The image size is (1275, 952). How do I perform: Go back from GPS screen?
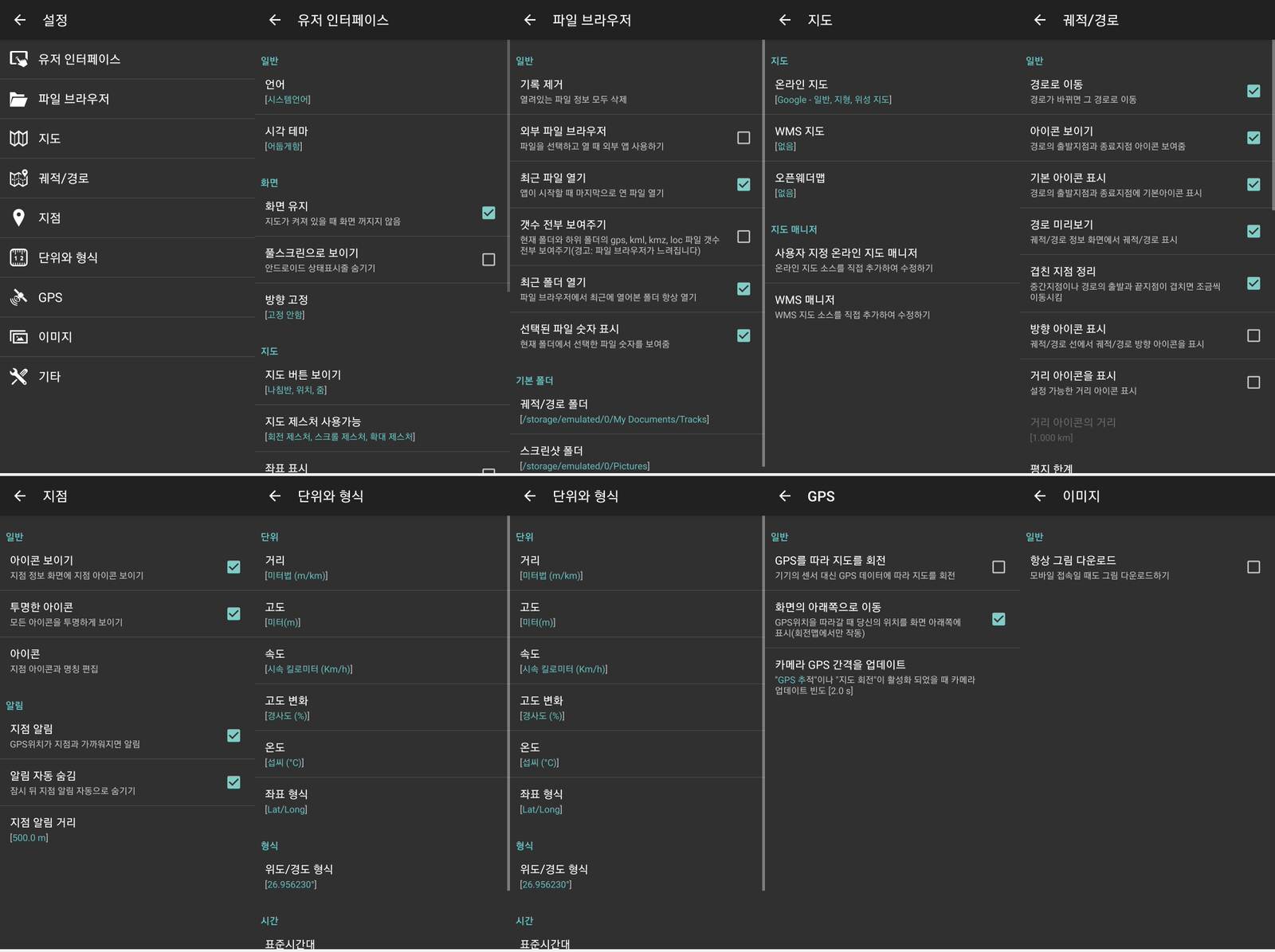coord(785,496)
